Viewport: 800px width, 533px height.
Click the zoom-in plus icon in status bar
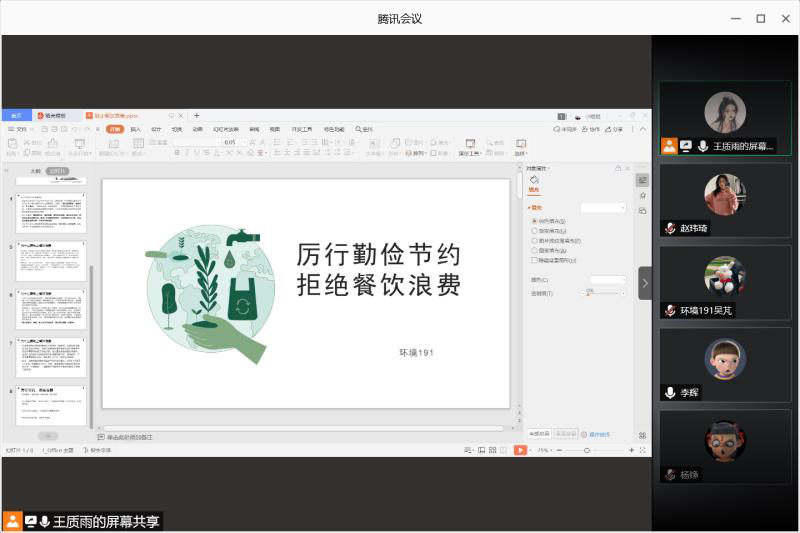(x=631, y=451)
